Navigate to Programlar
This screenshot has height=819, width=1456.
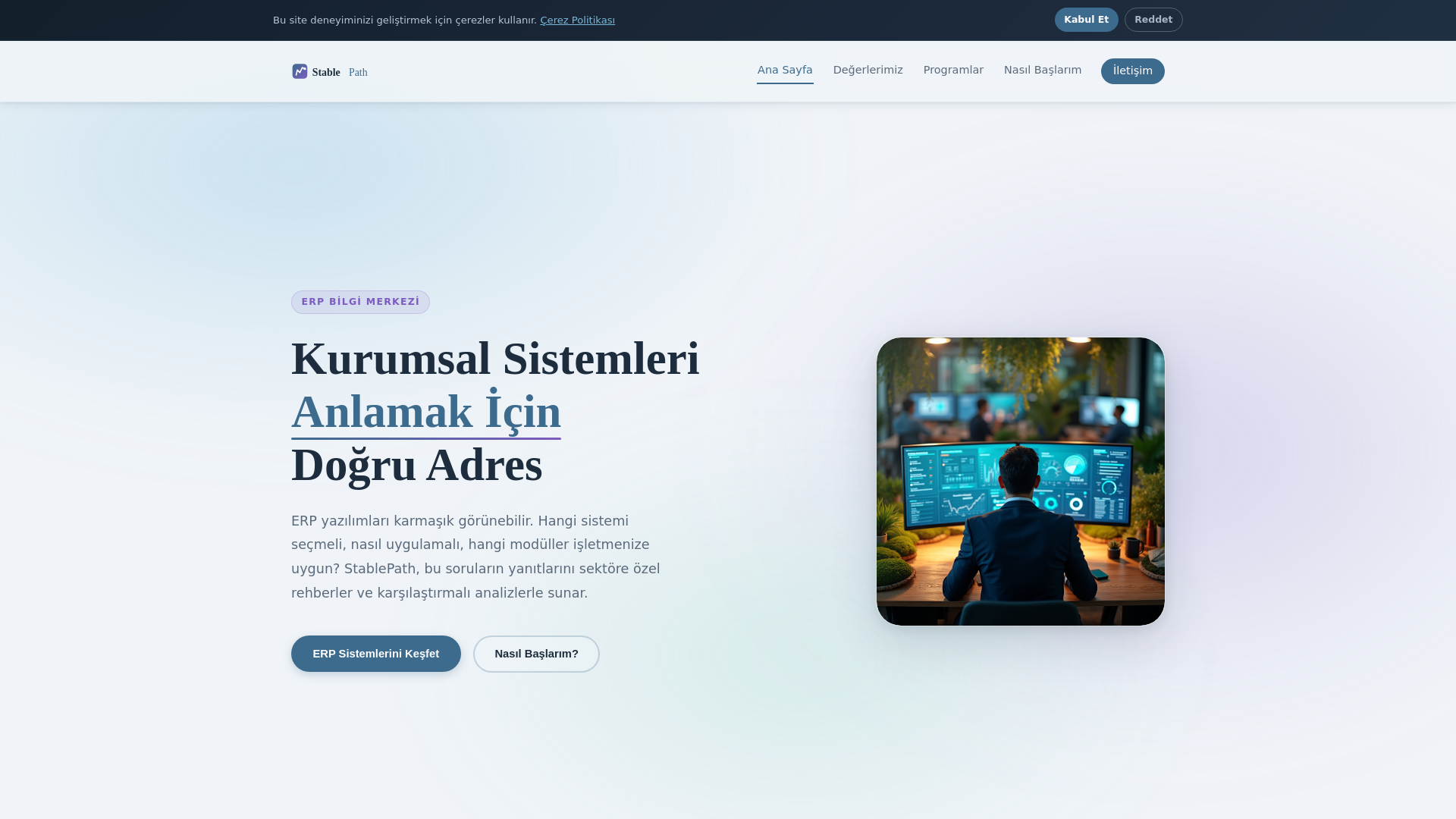(x=953, y=70)
